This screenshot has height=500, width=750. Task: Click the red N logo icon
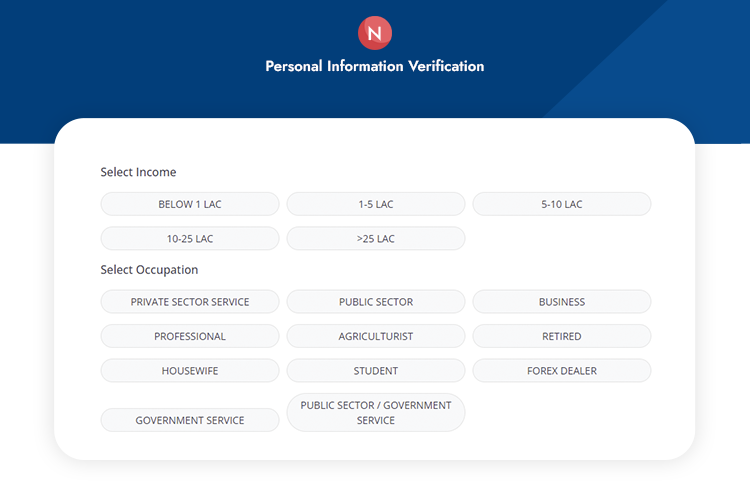375,33
